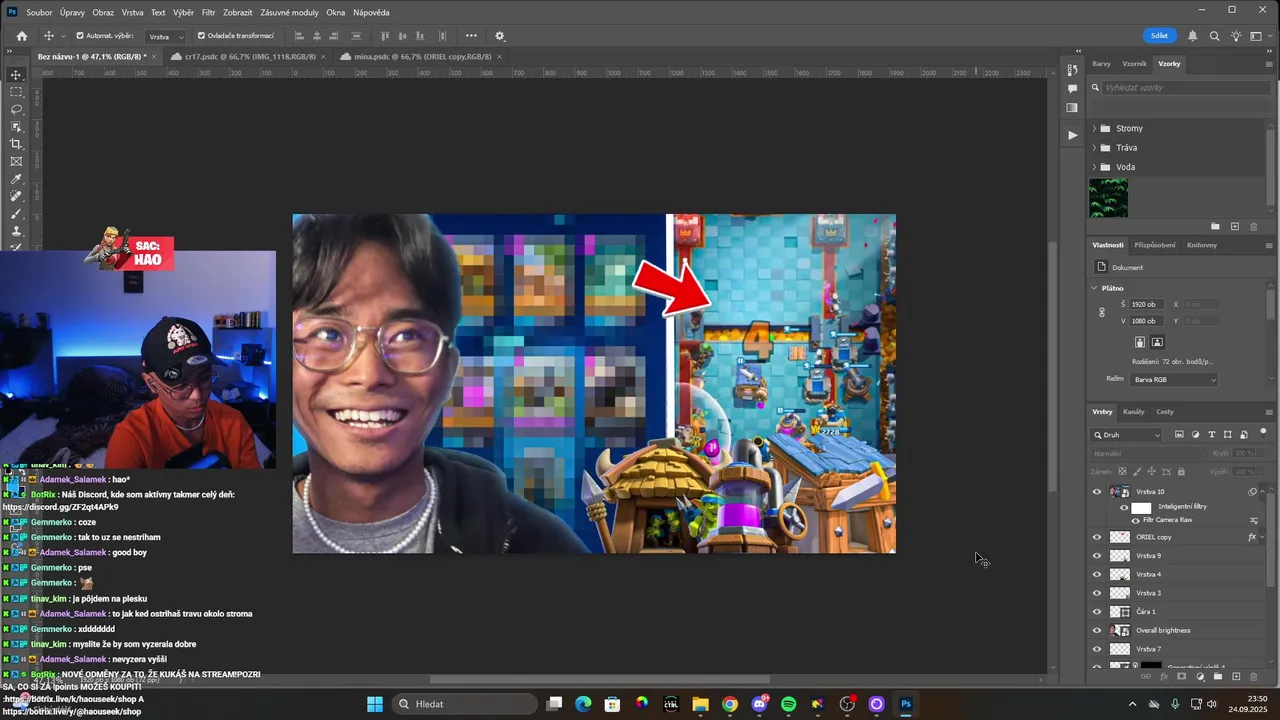Select the Crop tool

click(16, 144)
